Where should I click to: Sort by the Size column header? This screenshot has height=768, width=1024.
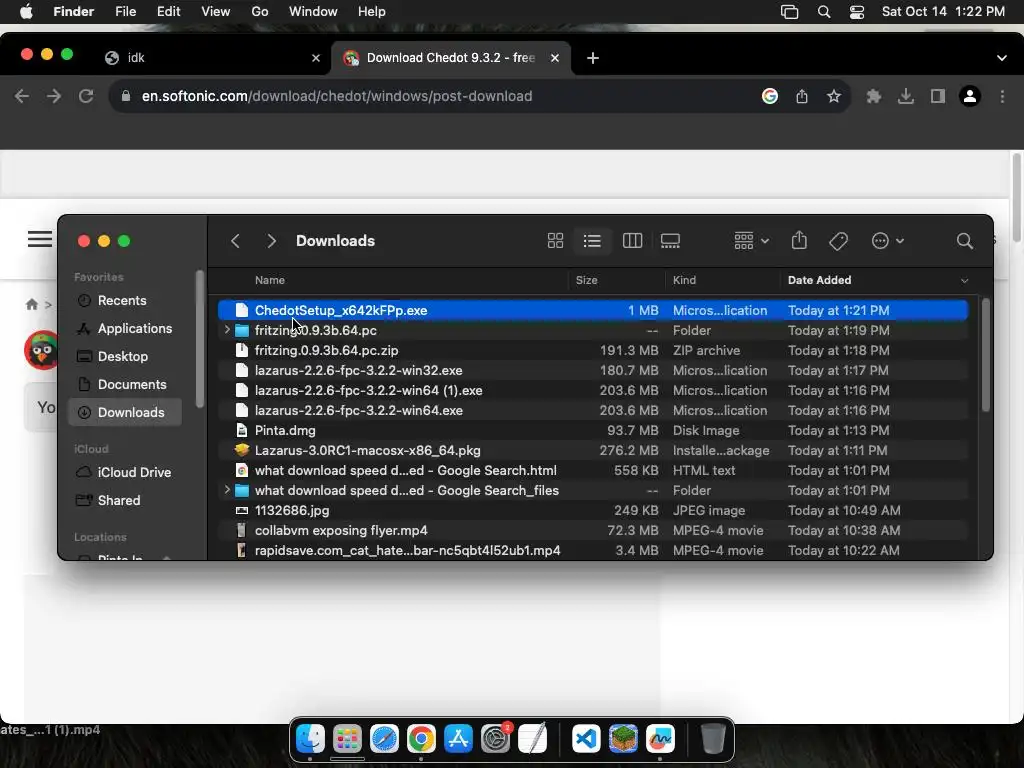(x=586, y=280)
